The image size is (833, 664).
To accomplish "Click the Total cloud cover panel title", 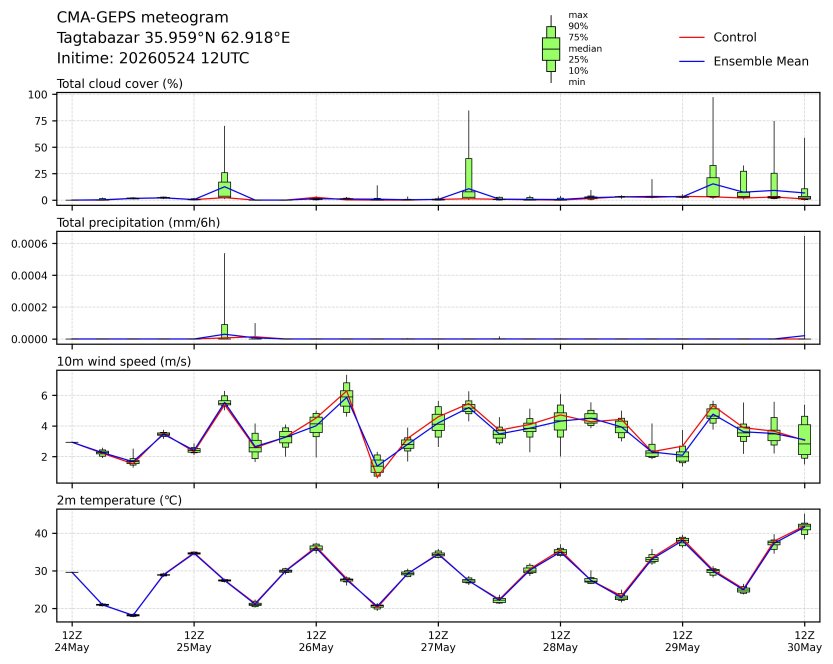I will [120, 84].
